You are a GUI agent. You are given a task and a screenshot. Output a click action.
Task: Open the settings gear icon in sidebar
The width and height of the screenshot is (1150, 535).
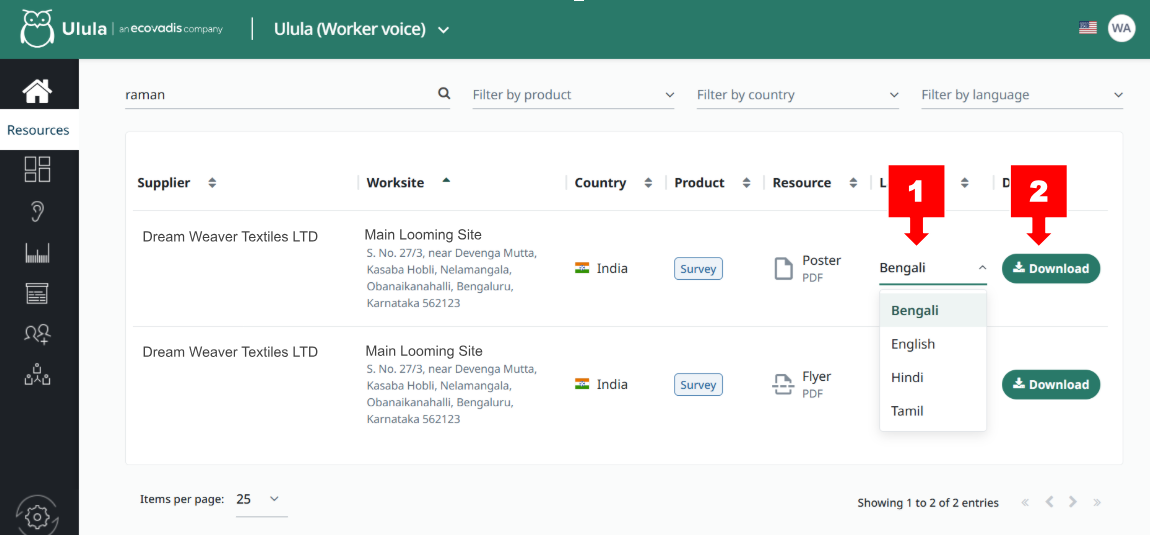point(37,517)
